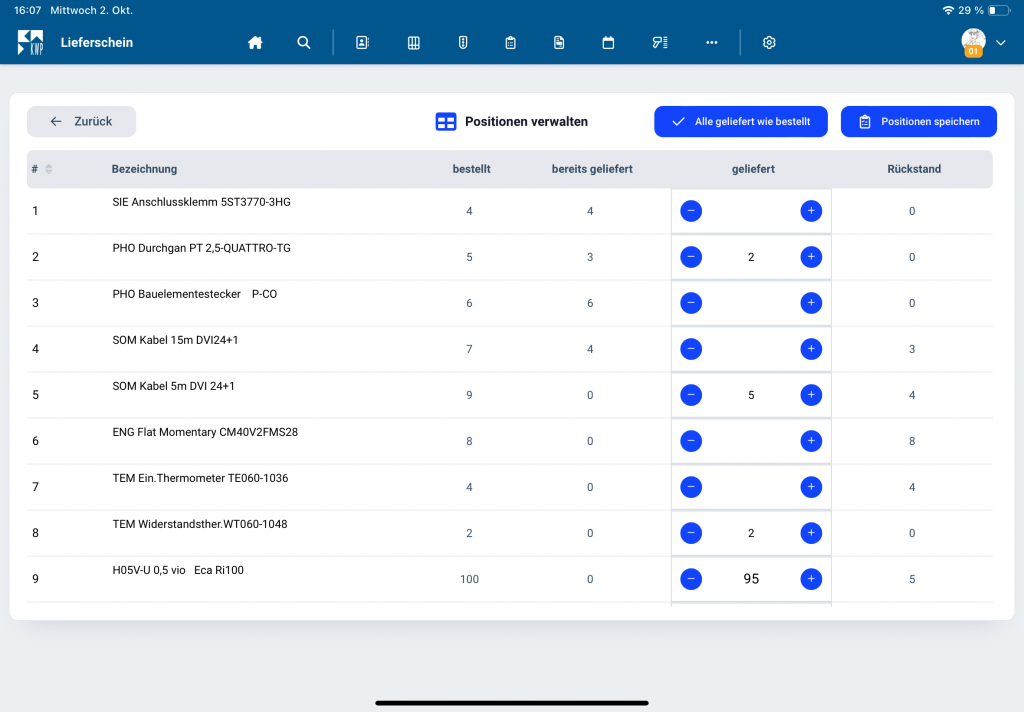Open the user avatar profile
Image resolution: width=1024 pixels, height=712 pixels.
pyautogui.click(x=973, y=42)
